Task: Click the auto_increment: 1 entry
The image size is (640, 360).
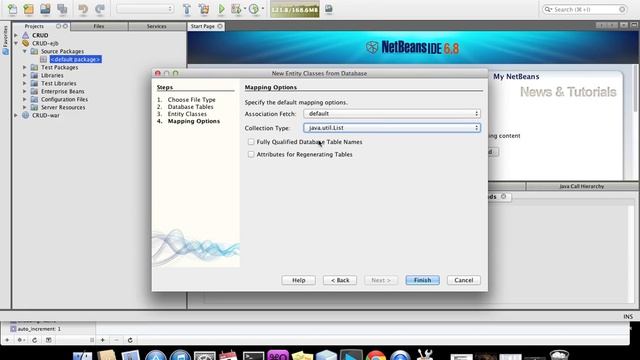Action: pyautogui.click(x=39, y=329)
